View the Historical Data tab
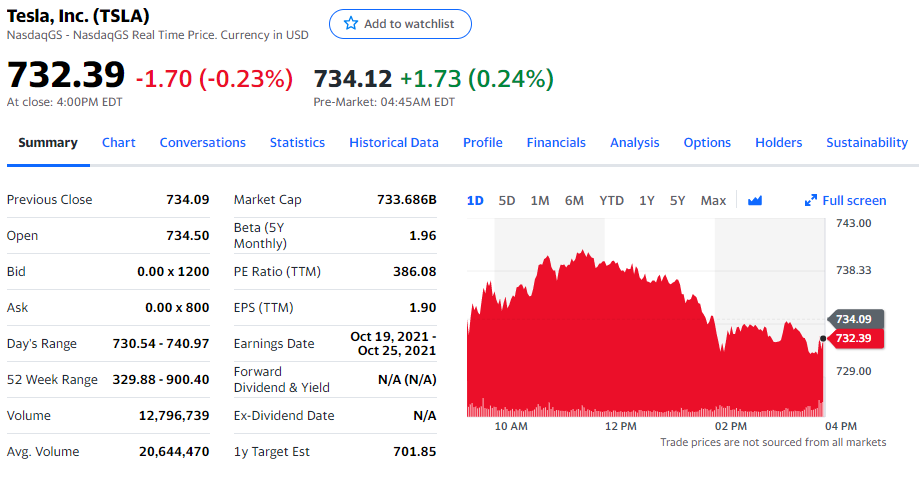This screenshot has width=919, height=492. [394, 142]
